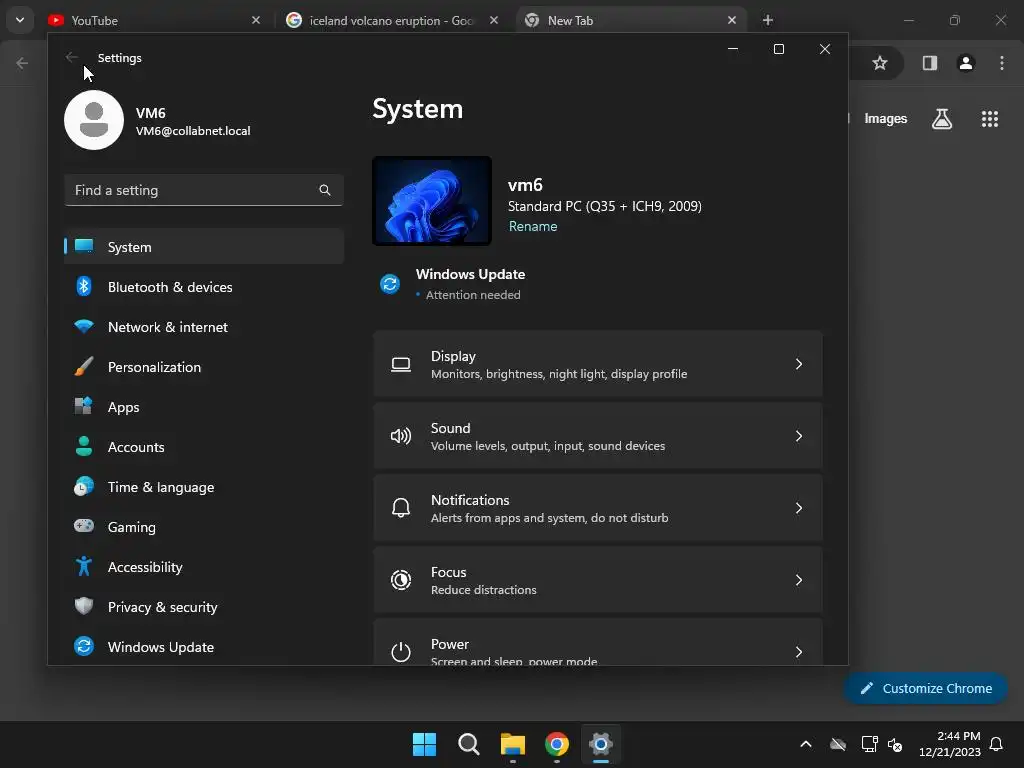This screenshot has width=1024, height=768.
Task: Open Power settings row
Action: 598,643
